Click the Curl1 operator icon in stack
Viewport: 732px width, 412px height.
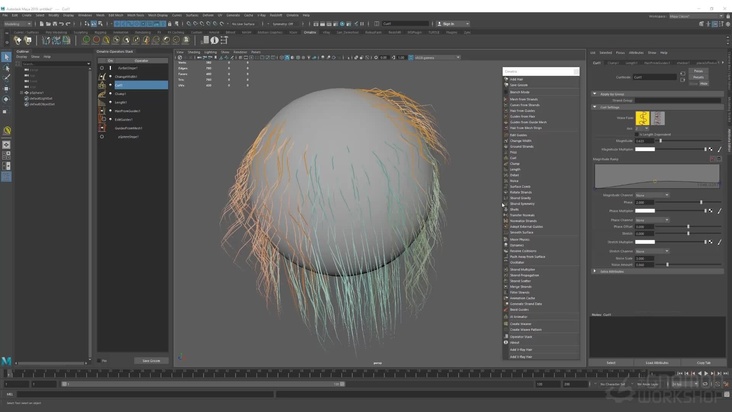tap(102, 85)
